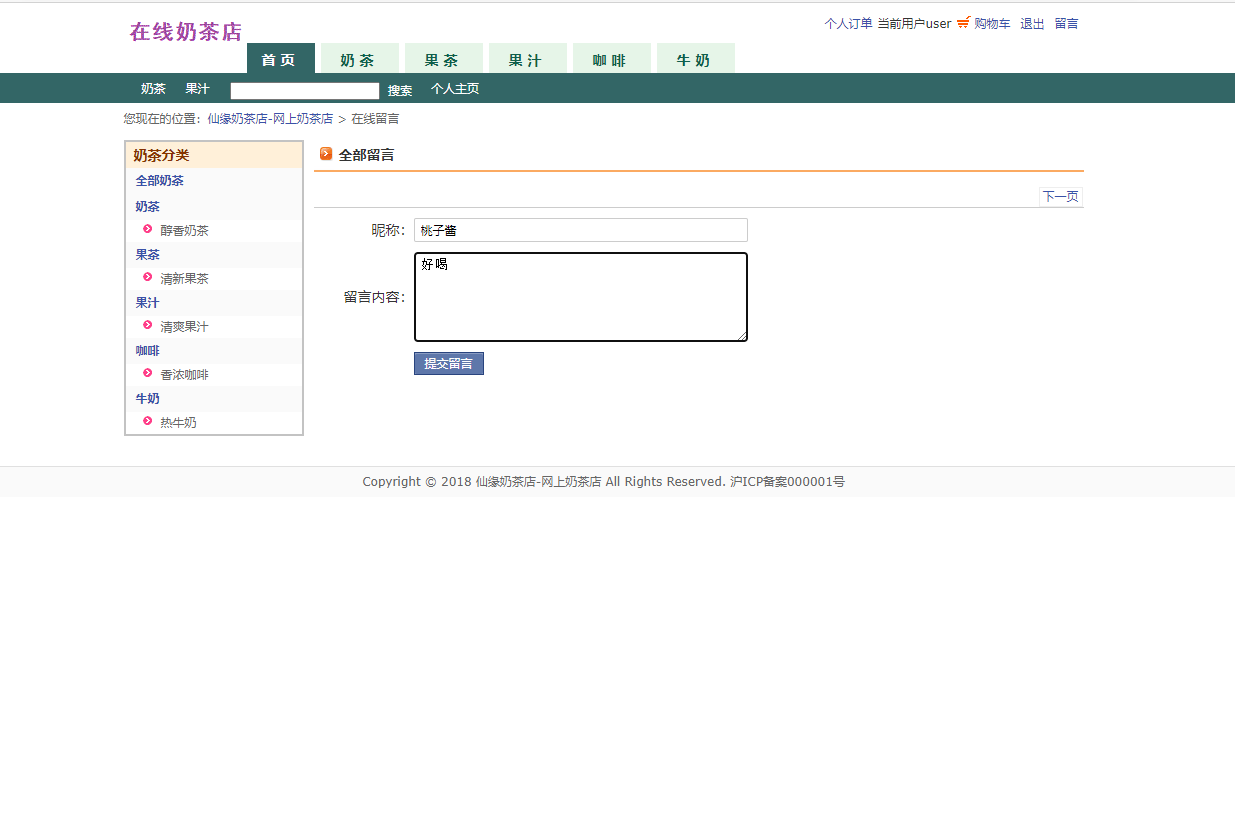Image resolution: width=1235 pixels, height=824 pixels.
Task: Select 奶茶 in the green navigation bar
Action: [152, 88]
